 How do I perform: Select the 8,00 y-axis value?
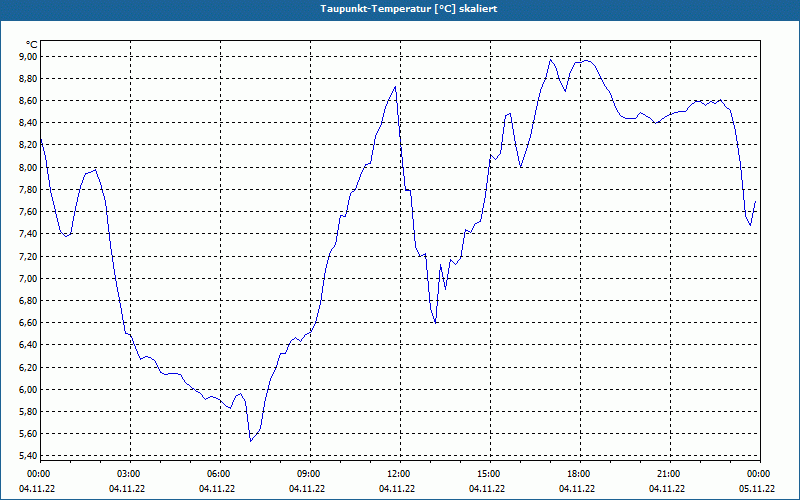tap(28, 167)
